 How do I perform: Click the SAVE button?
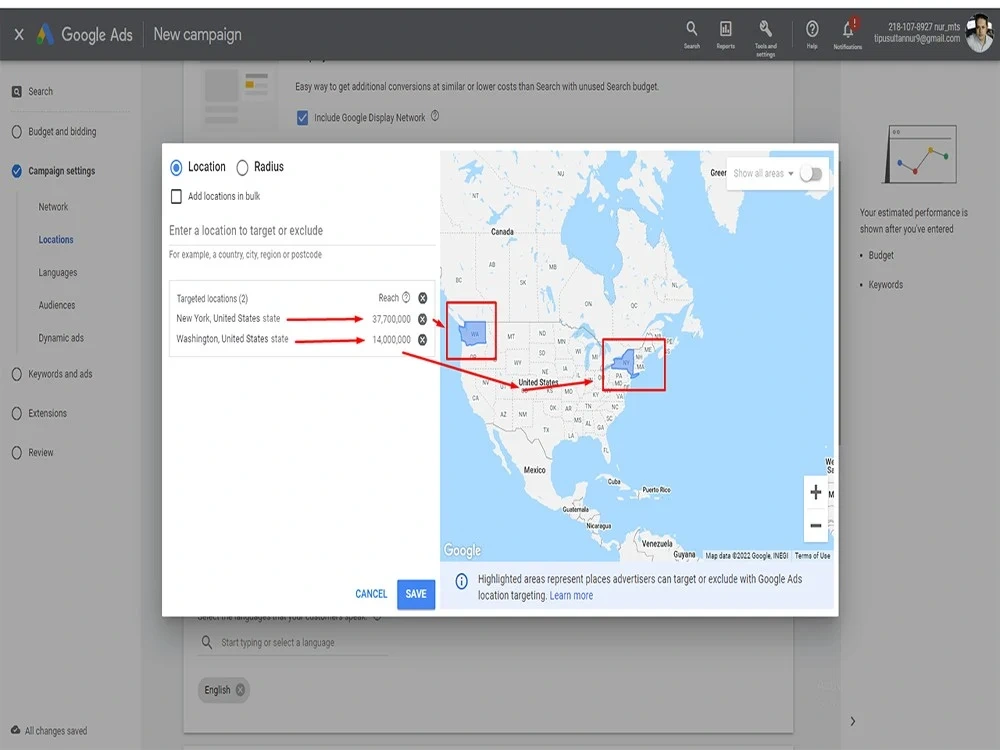point(416,594)
